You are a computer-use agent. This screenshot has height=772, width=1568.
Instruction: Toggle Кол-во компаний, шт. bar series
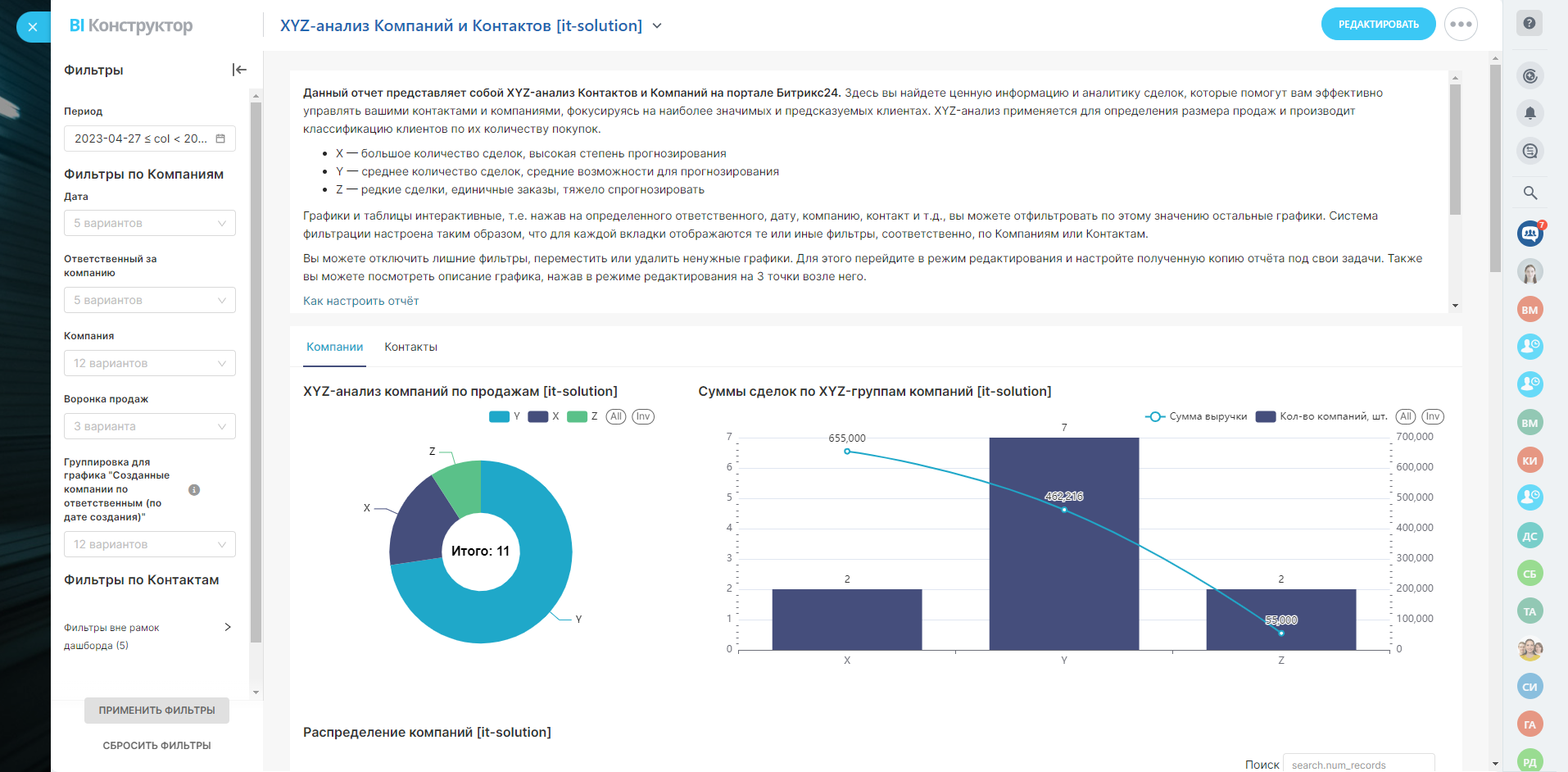pos(1321,416)
